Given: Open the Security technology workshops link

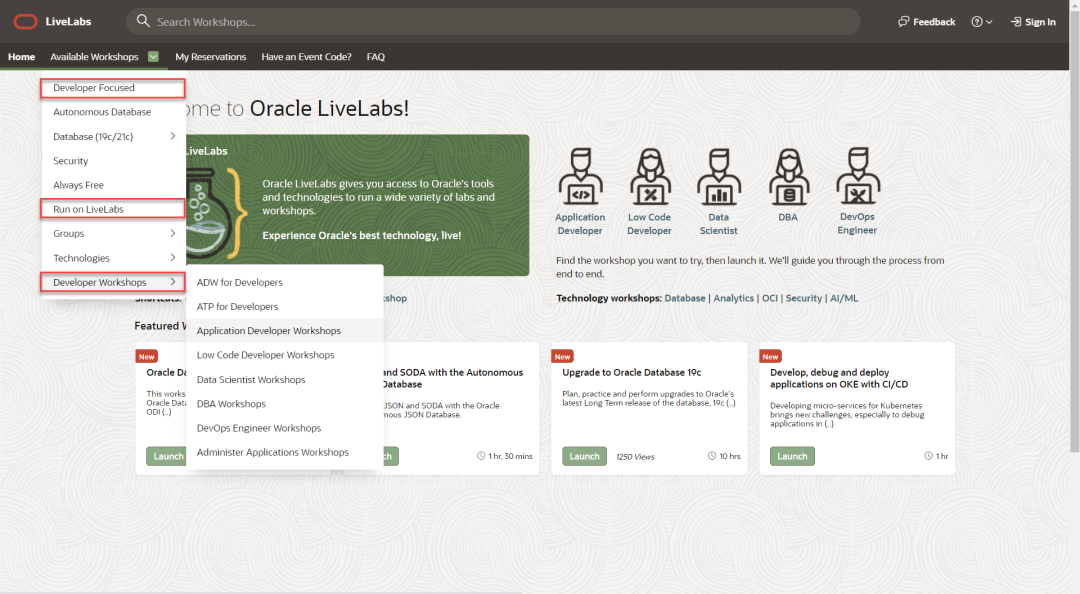Looking at the screenshot, I should tap(804, 298).
